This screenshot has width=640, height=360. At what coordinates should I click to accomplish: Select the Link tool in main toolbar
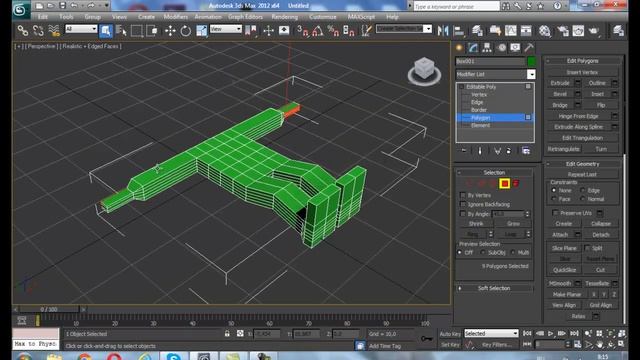(23, 31)
